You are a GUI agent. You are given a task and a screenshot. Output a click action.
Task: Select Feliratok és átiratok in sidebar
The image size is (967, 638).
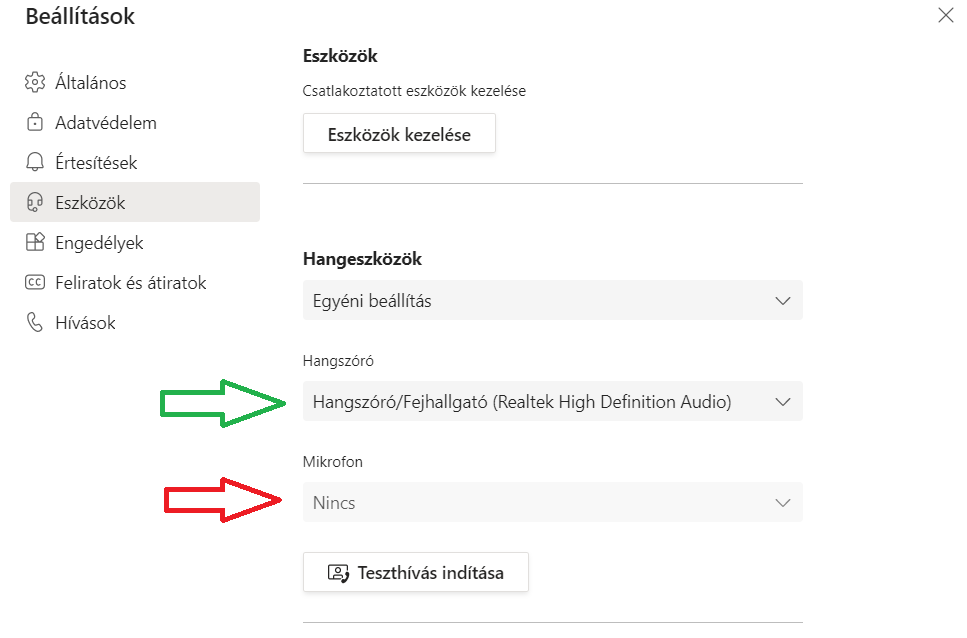click(130, 283)
